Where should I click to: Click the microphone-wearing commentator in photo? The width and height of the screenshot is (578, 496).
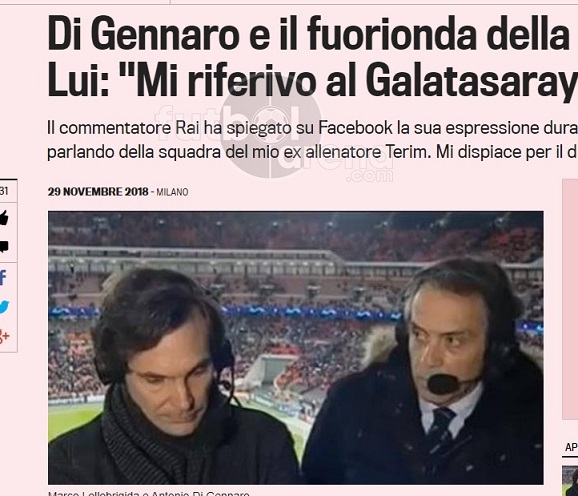click(435, 372)
